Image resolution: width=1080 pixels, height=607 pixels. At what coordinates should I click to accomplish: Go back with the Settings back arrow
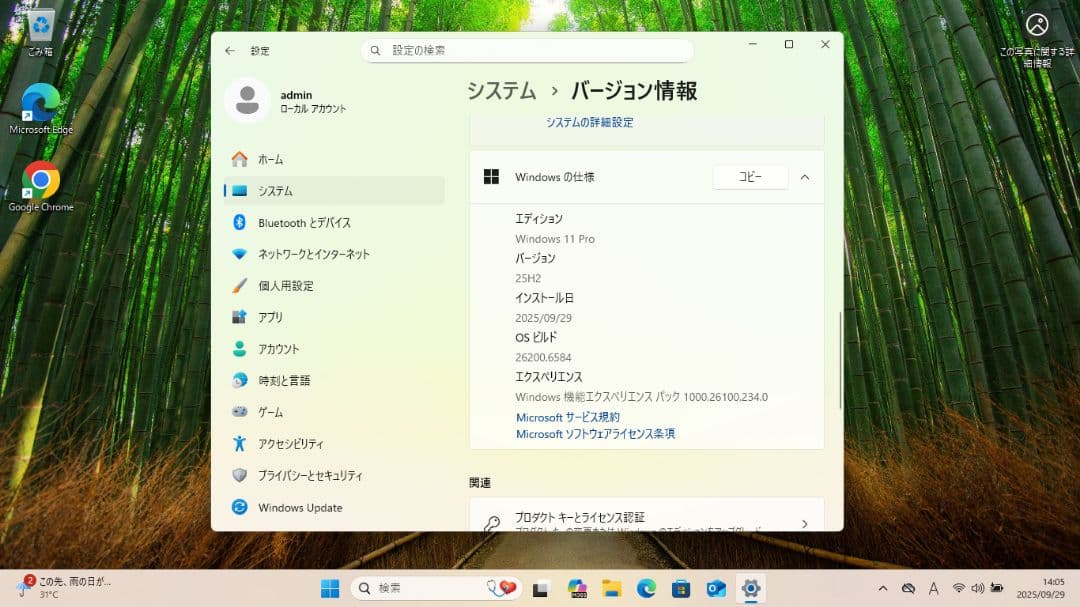tap(230, 50)
